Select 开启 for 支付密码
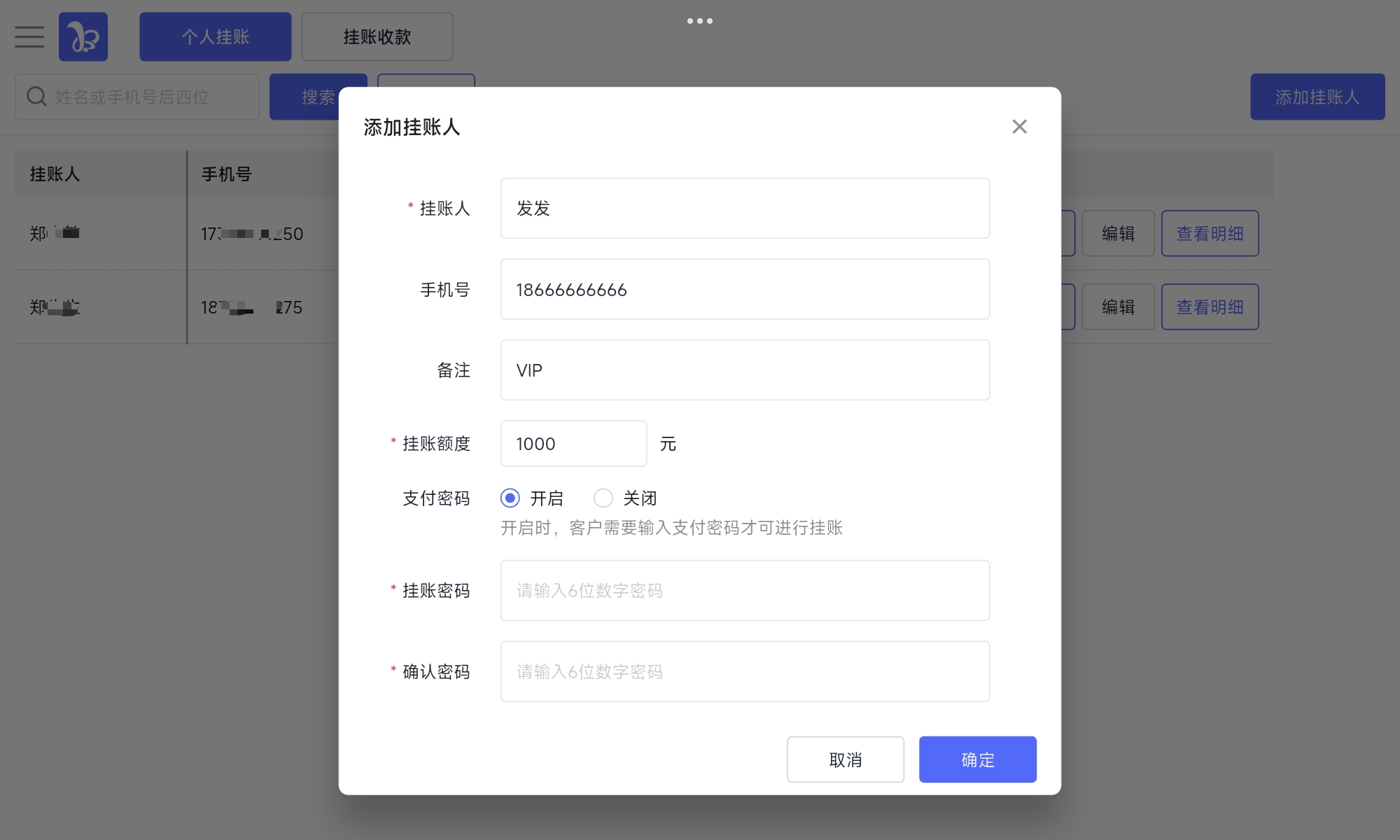The image size is (1400, 840). click(510, 498)
